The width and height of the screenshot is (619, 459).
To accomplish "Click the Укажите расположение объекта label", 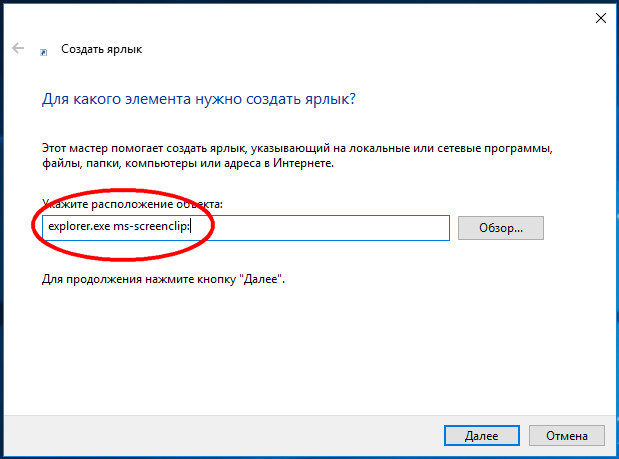I will 132,204.
